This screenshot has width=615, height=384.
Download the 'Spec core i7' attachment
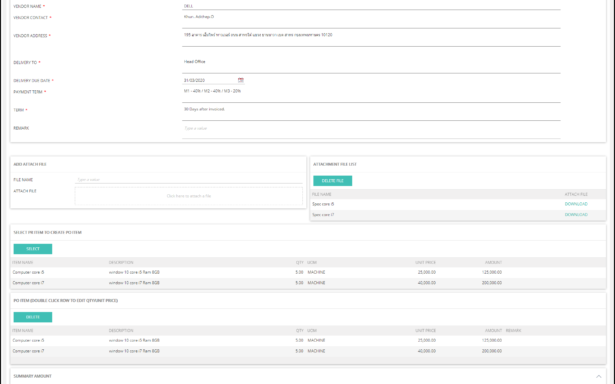tap(576, 215)
